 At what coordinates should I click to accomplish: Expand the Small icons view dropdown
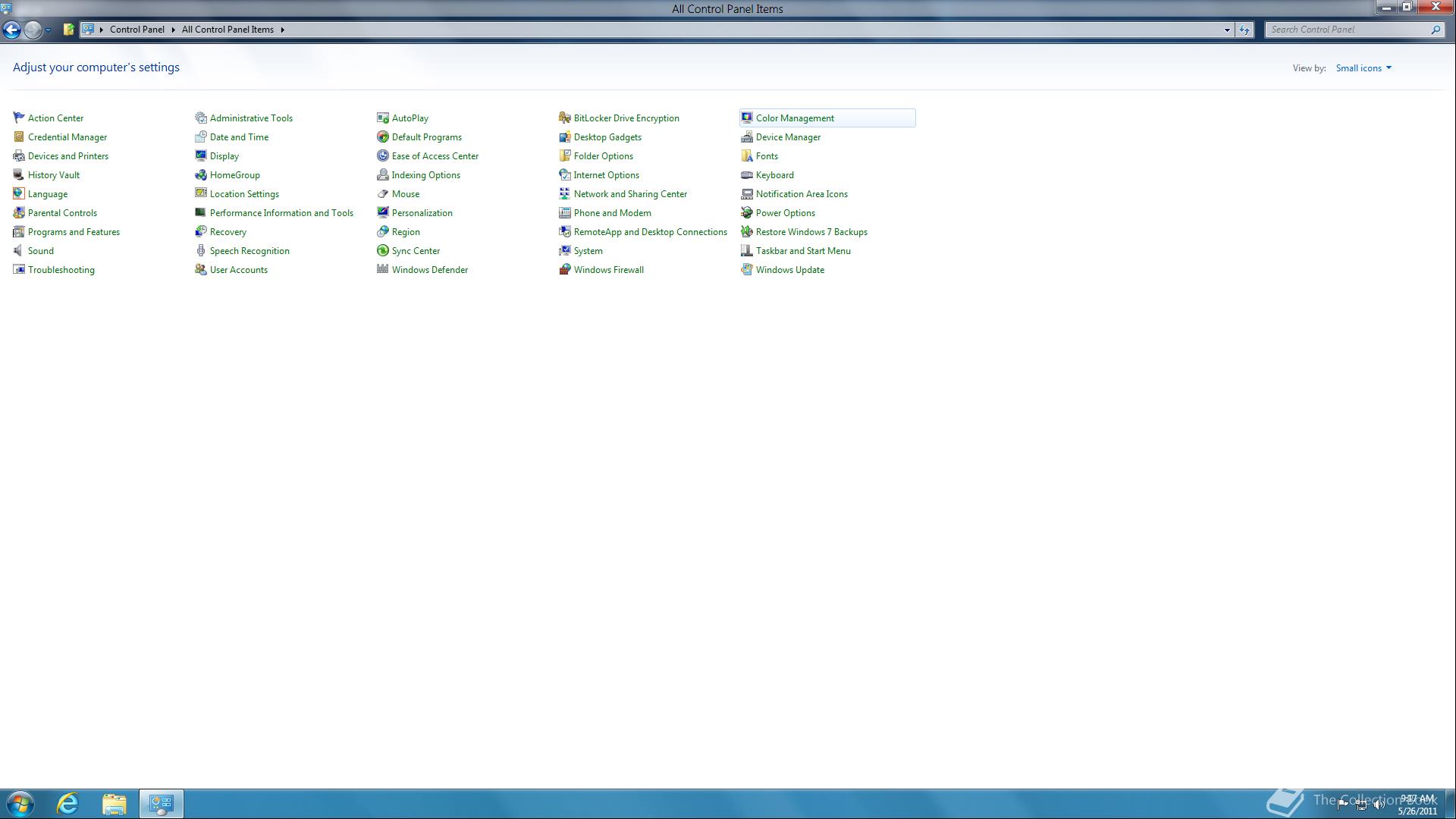pos(1363,68)
